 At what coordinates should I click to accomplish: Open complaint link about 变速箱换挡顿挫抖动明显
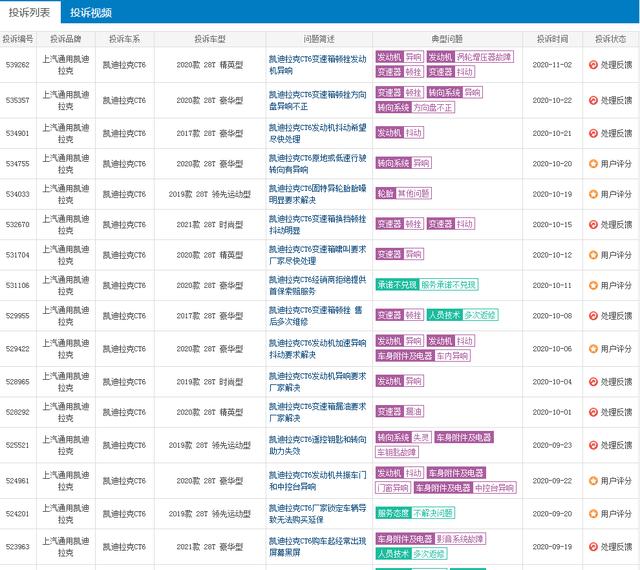318,225
